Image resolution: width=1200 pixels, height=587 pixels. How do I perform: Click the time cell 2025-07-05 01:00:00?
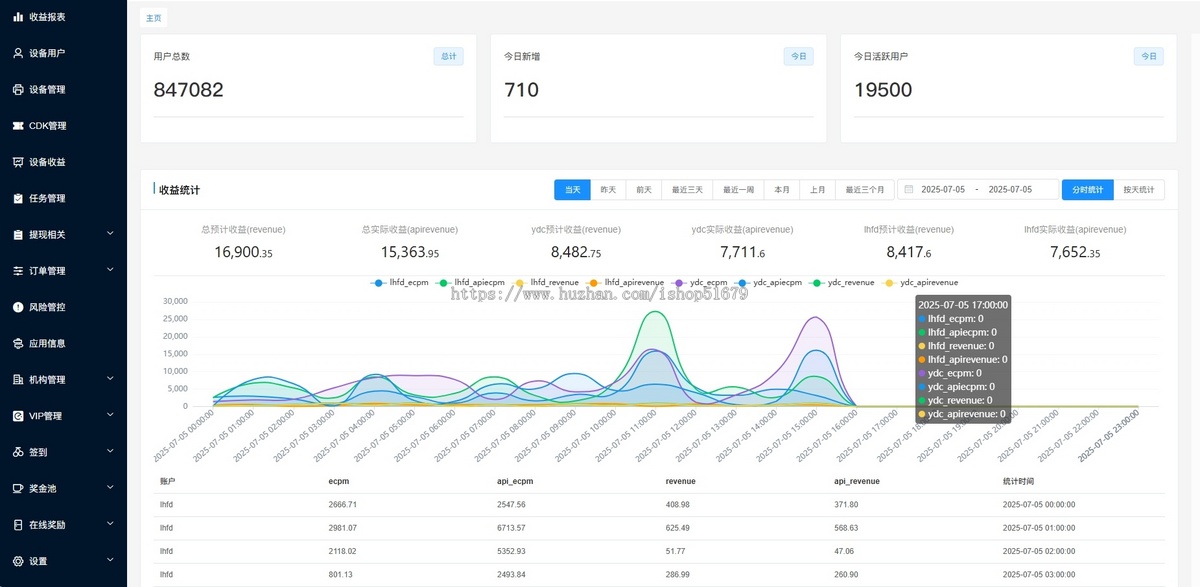tap(1039, 528)
